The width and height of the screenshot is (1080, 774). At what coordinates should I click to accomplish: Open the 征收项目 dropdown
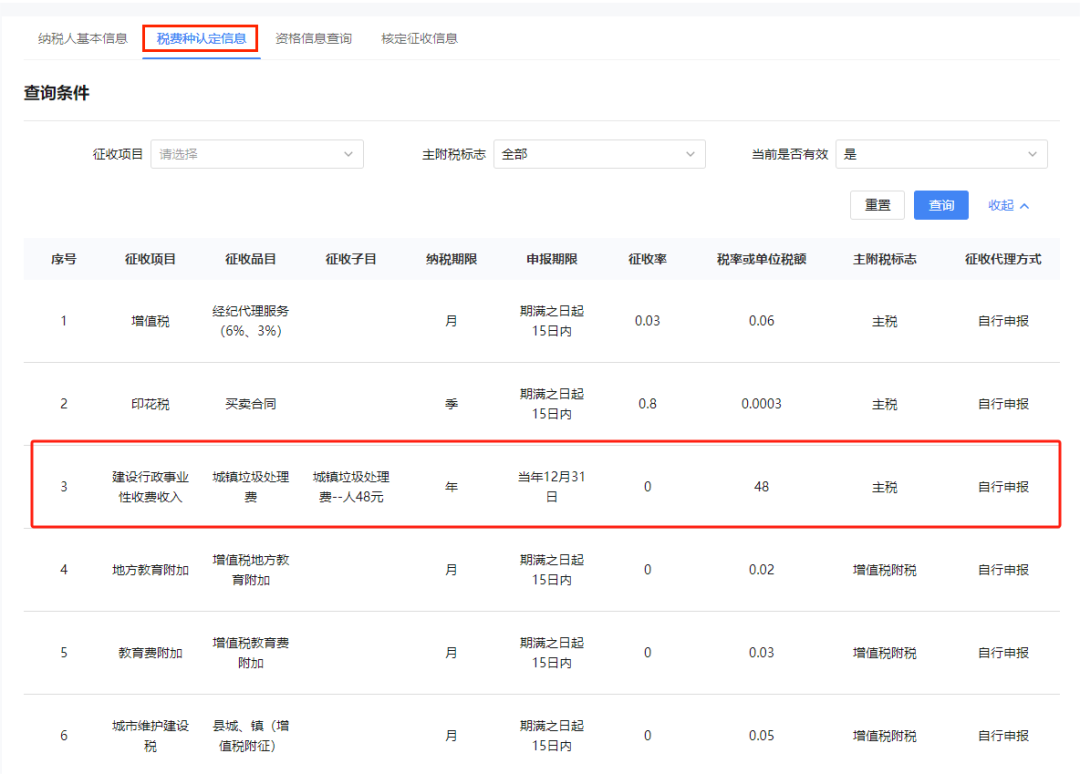click(257, 154)
